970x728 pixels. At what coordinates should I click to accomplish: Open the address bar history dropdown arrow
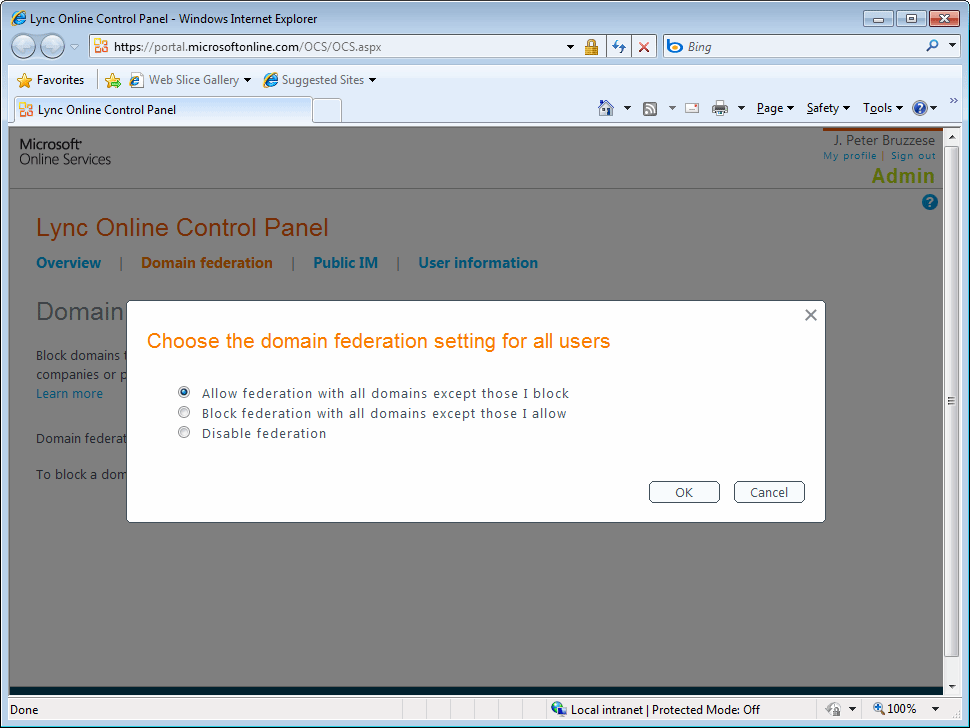(570, 47)
